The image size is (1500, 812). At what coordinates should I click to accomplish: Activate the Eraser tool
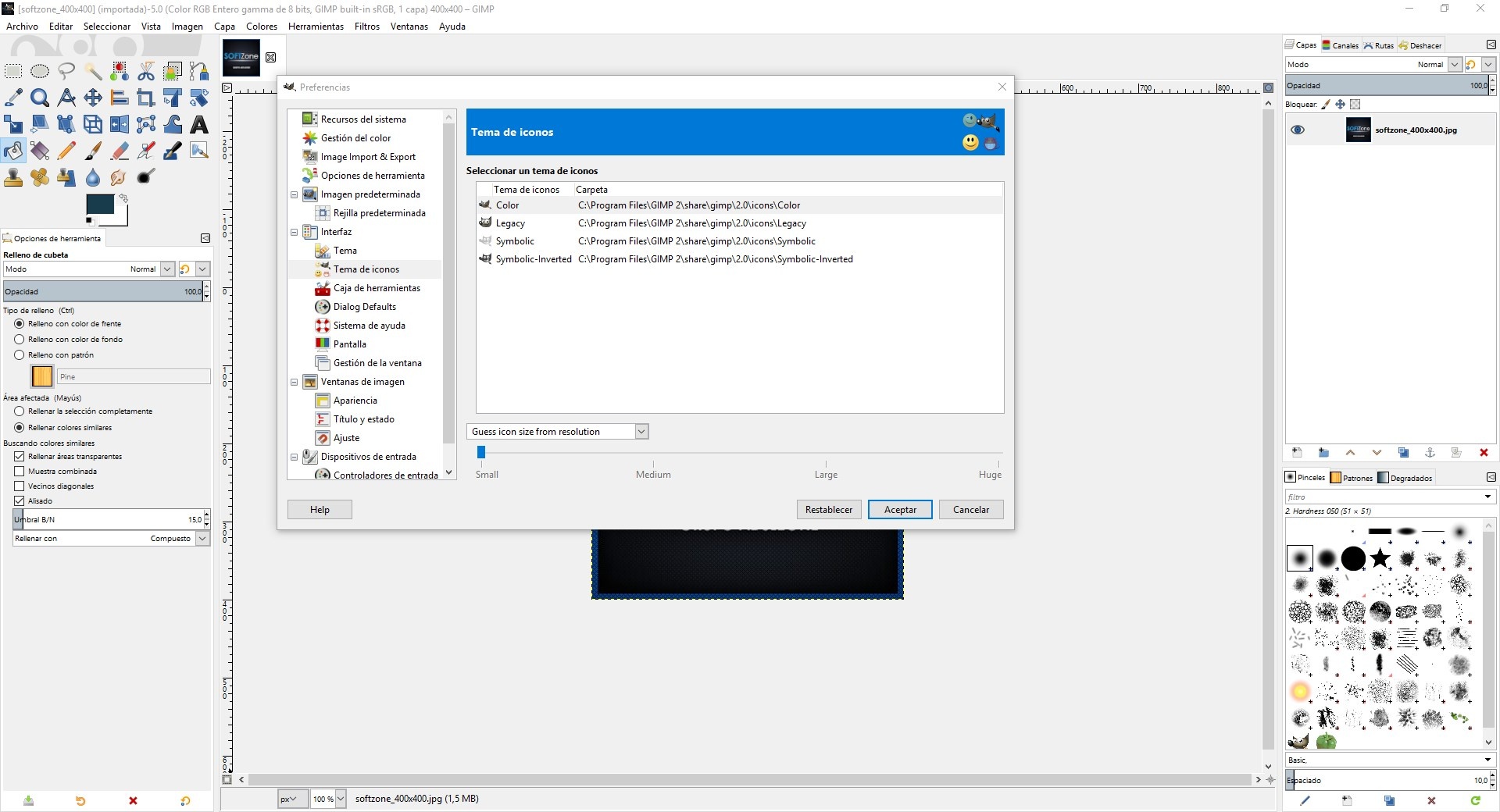120,151
